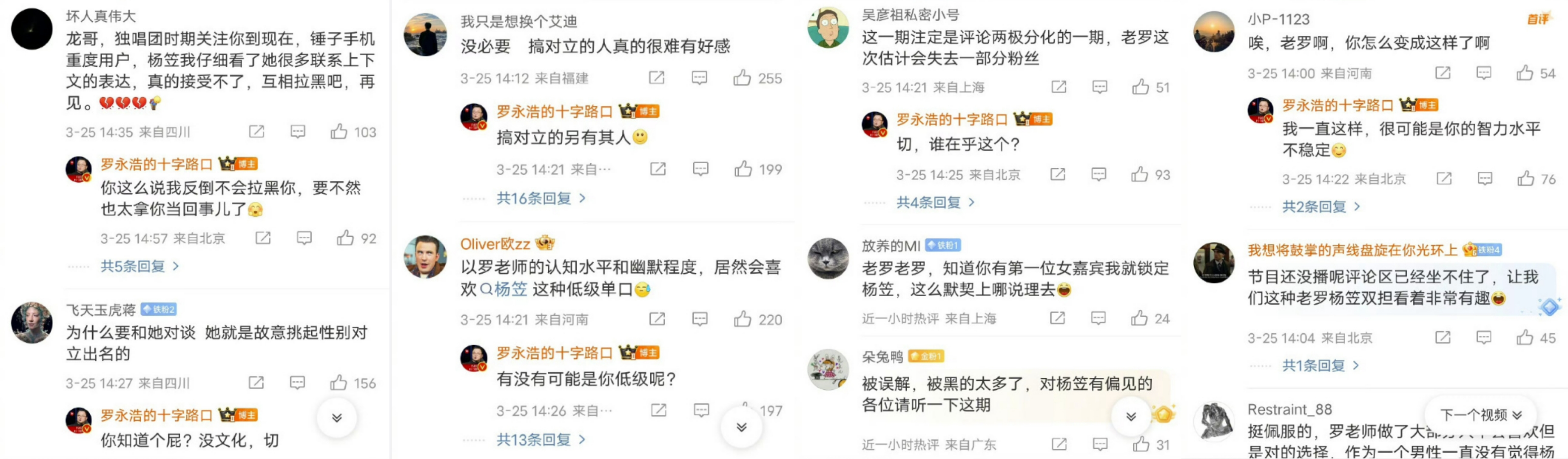Like 朵兔鸭's comment showing 31 likes
This screenshot has height=459, width=1568.
coord(1141,445)
